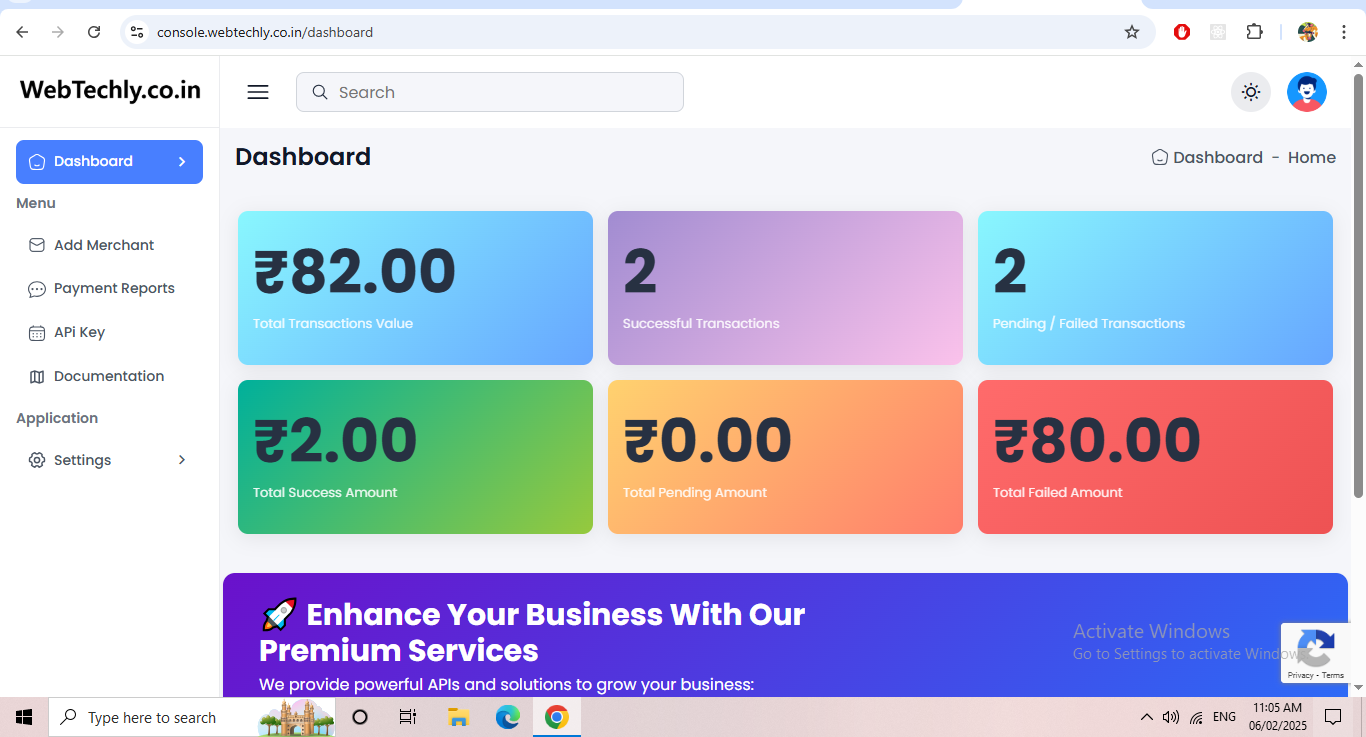Open Documentation using its book icon
This screenshot has height=737, width=1366.
click(x=36, y=376)
